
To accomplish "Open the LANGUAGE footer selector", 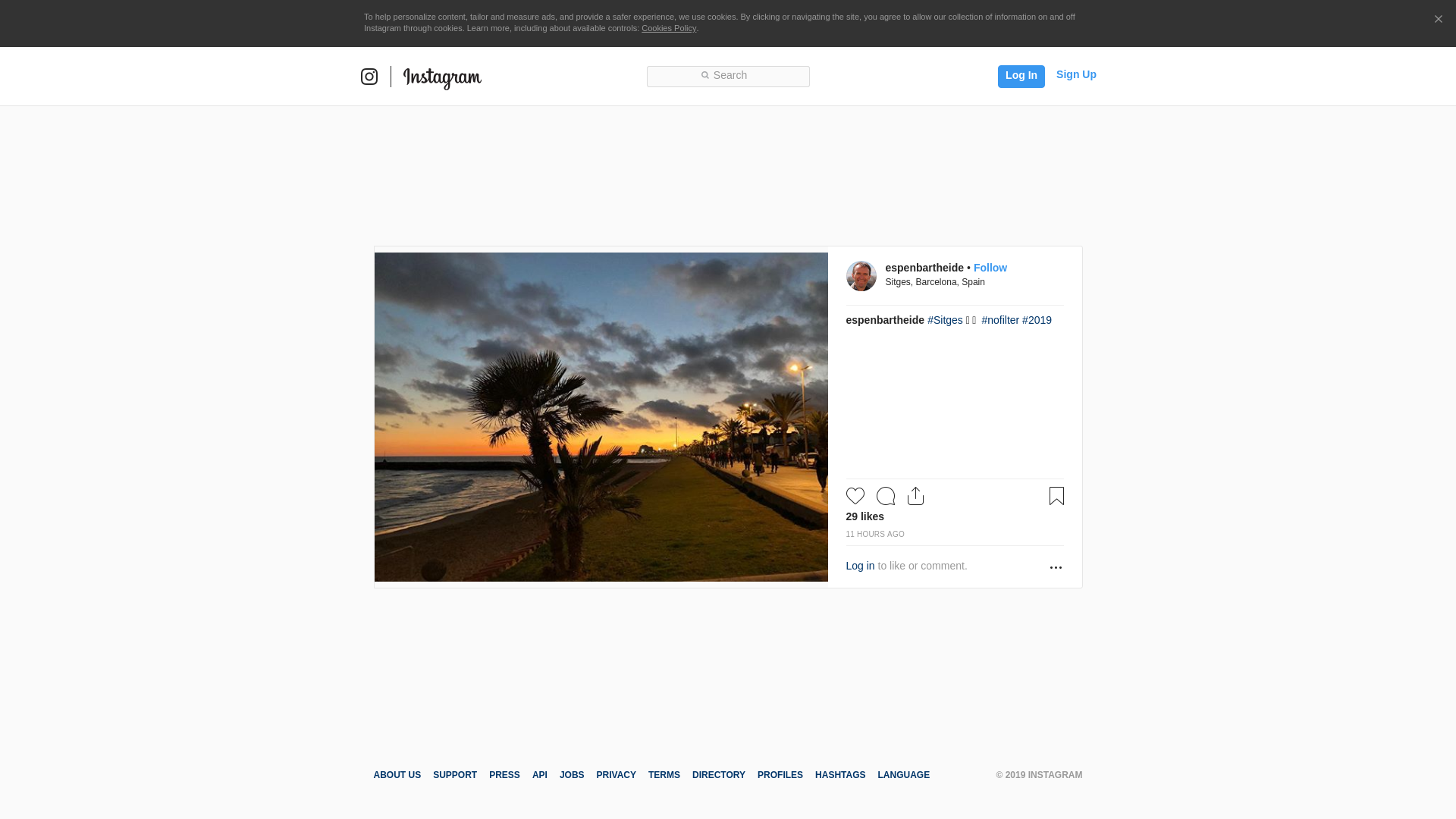I will (903, 775).
